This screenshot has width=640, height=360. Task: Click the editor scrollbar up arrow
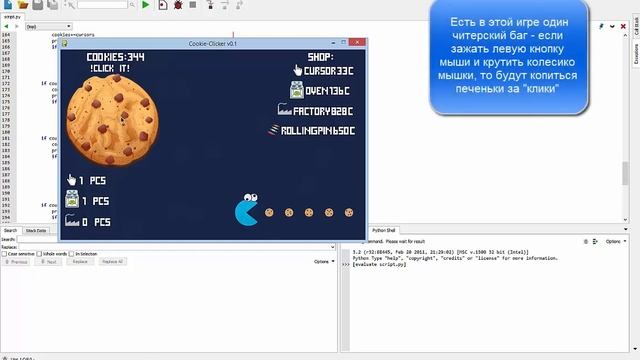tap(625, 36)
